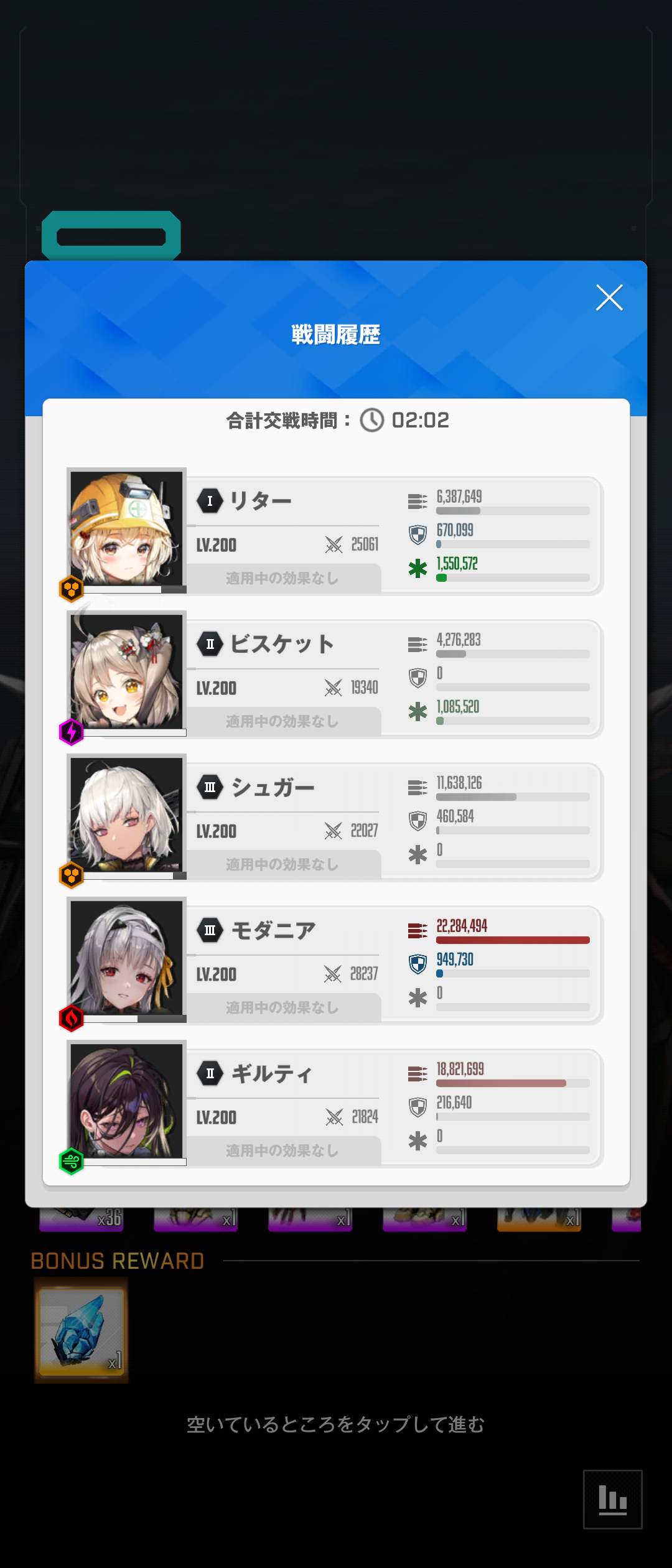Click the clock icon beside 02:02

pyautogui.click(x=372, y=420)
